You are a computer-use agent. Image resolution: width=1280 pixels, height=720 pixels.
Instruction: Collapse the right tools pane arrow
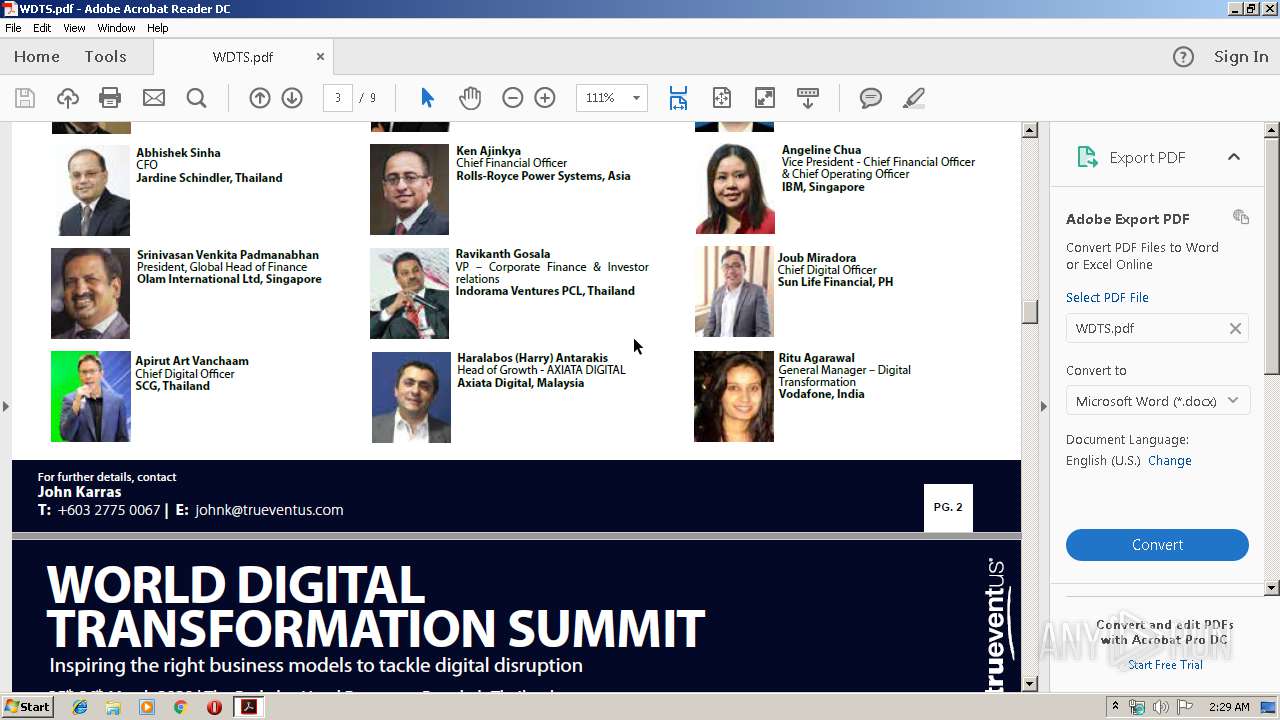point(1044,406)
